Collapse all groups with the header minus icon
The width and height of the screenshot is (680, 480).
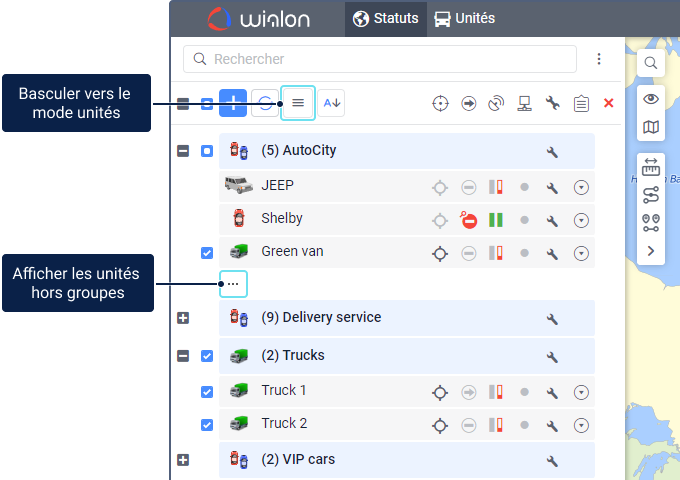coord(183,104)
